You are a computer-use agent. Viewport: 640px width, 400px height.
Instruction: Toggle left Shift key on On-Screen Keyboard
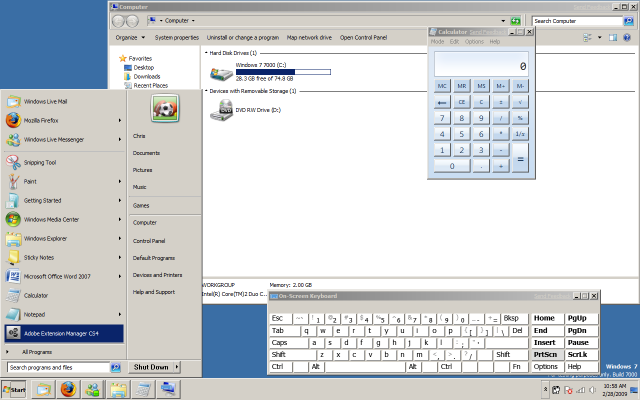coord(281,354)
